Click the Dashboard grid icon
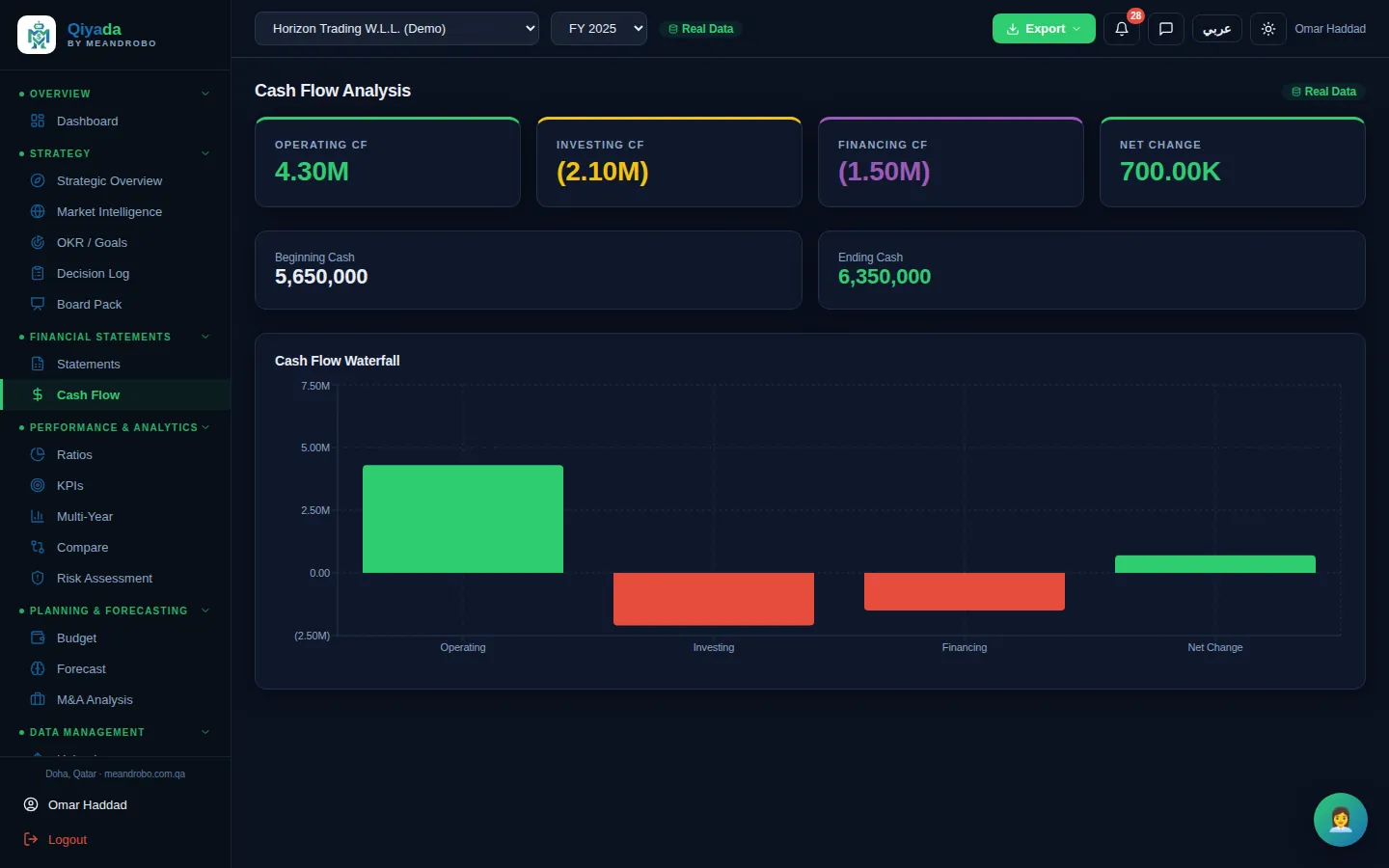The height and width of the screenshot is (868, 1389). [38, 121]
